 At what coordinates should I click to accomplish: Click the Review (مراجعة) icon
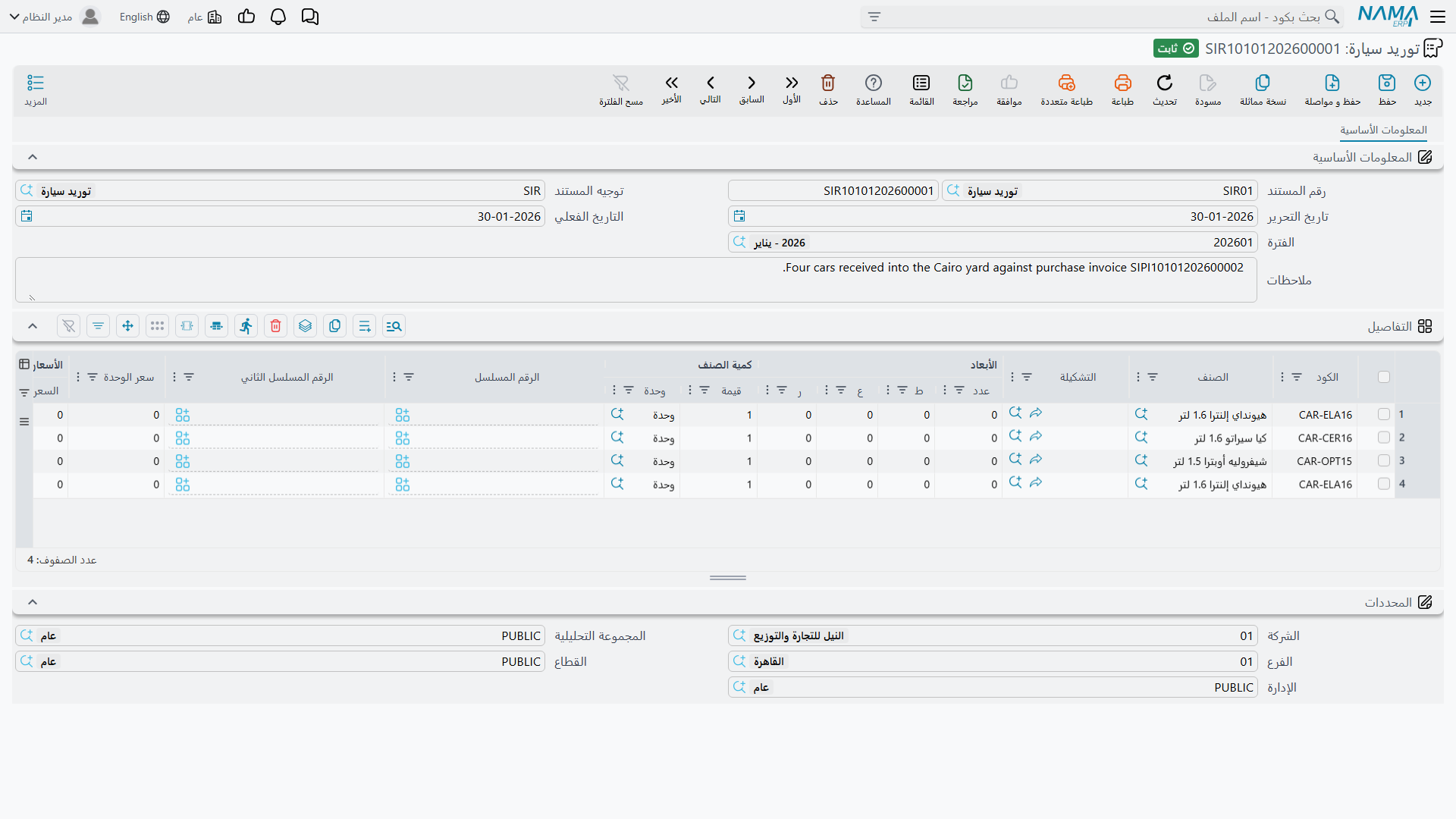coord(965,83)
